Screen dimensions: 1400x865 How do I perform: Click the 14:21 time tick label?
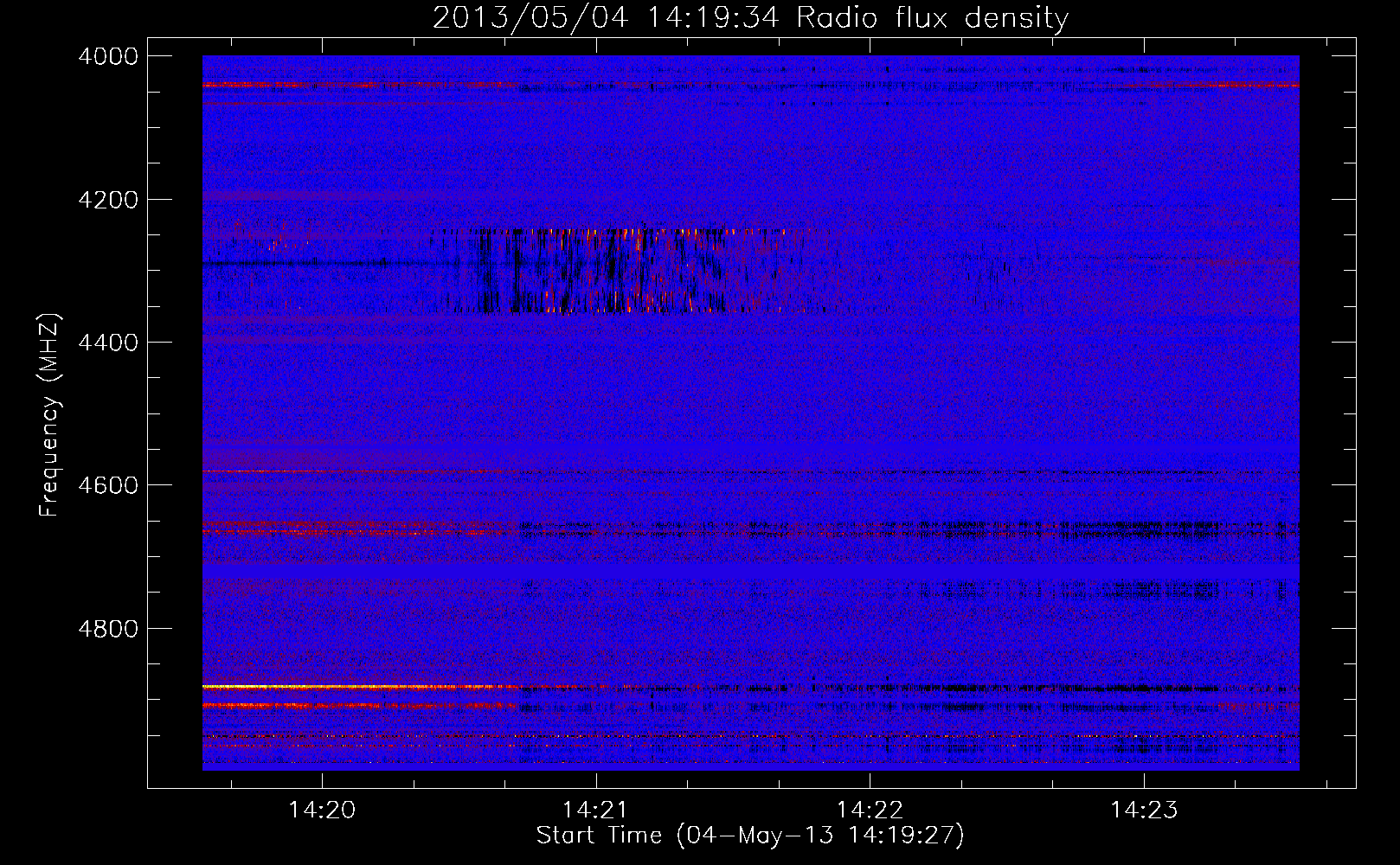point(595,811)
